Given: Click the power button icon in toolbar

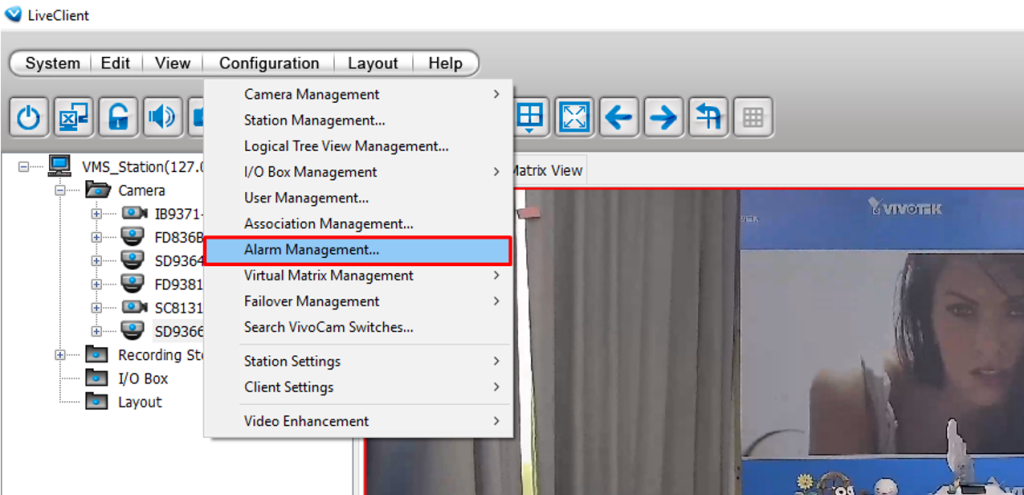Looking at the screenshot, I should point(28,117).
